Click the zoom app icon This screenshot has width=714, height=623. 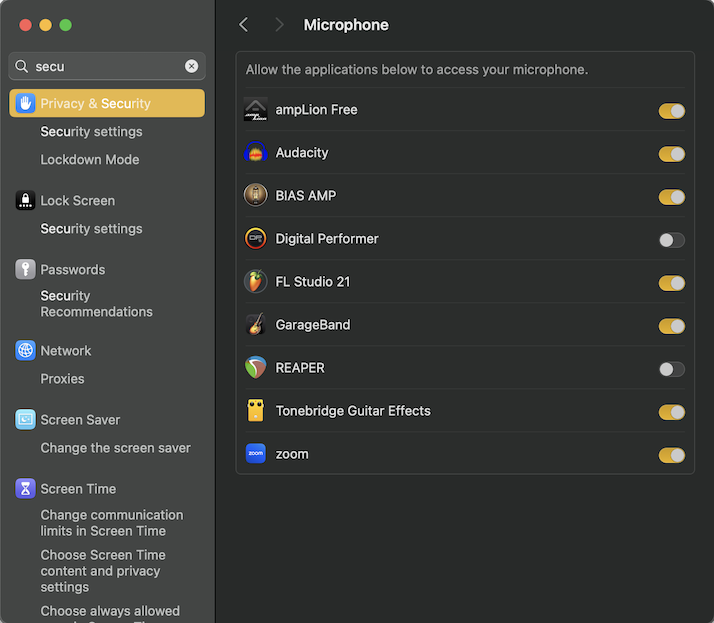point(255,454)
